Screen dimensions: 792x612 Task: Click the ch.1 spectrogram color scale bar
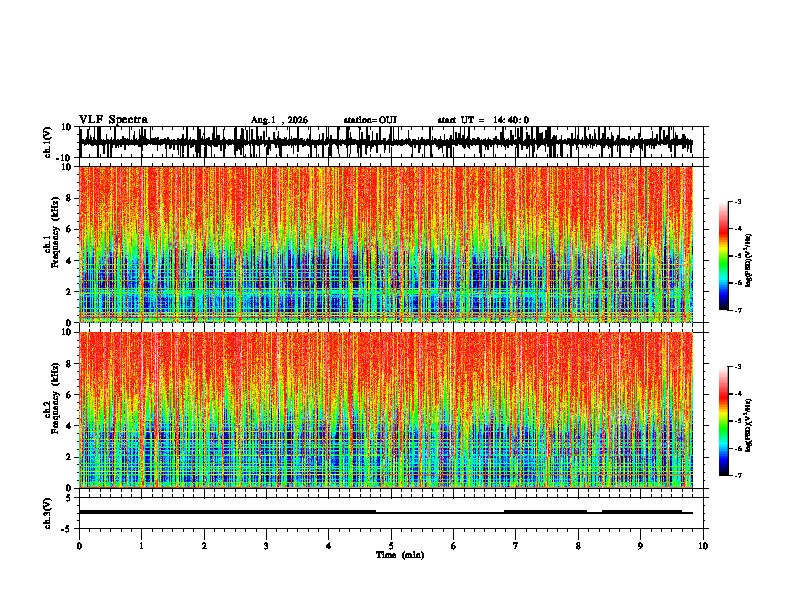(x=724, y=256)
